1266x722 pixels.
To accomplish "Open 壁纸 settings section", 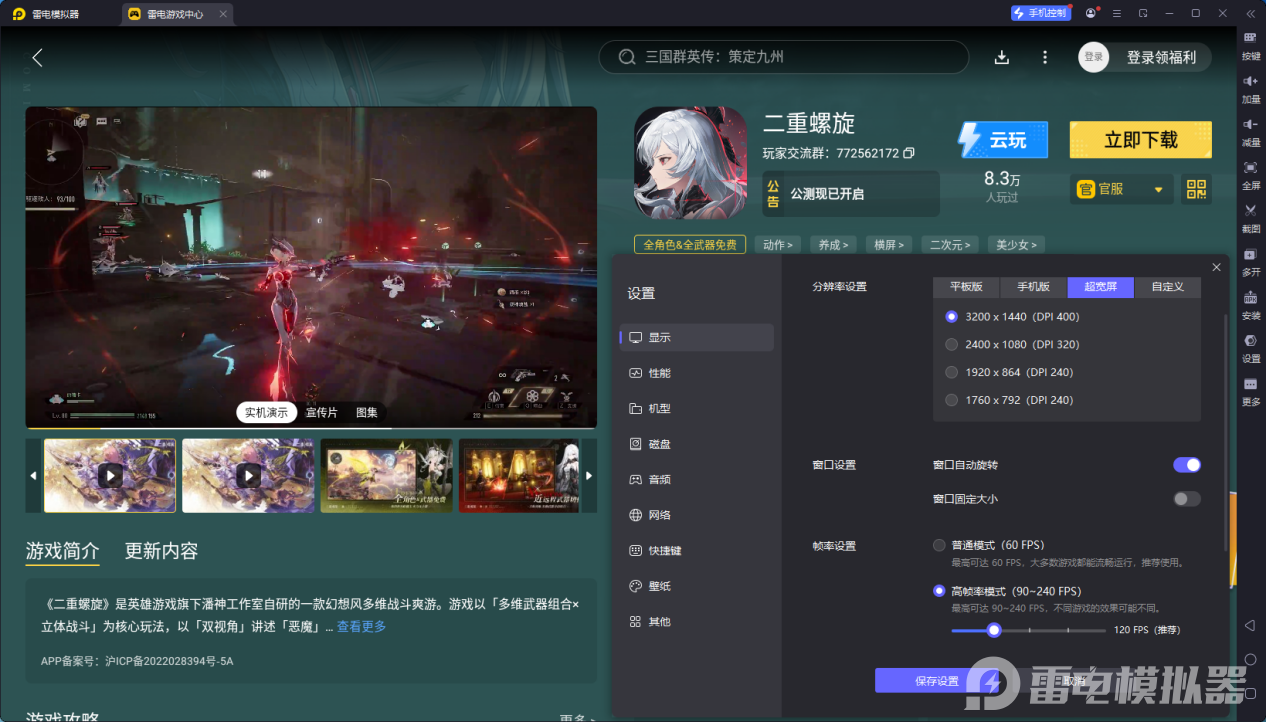I will click(x=696, y=586).
